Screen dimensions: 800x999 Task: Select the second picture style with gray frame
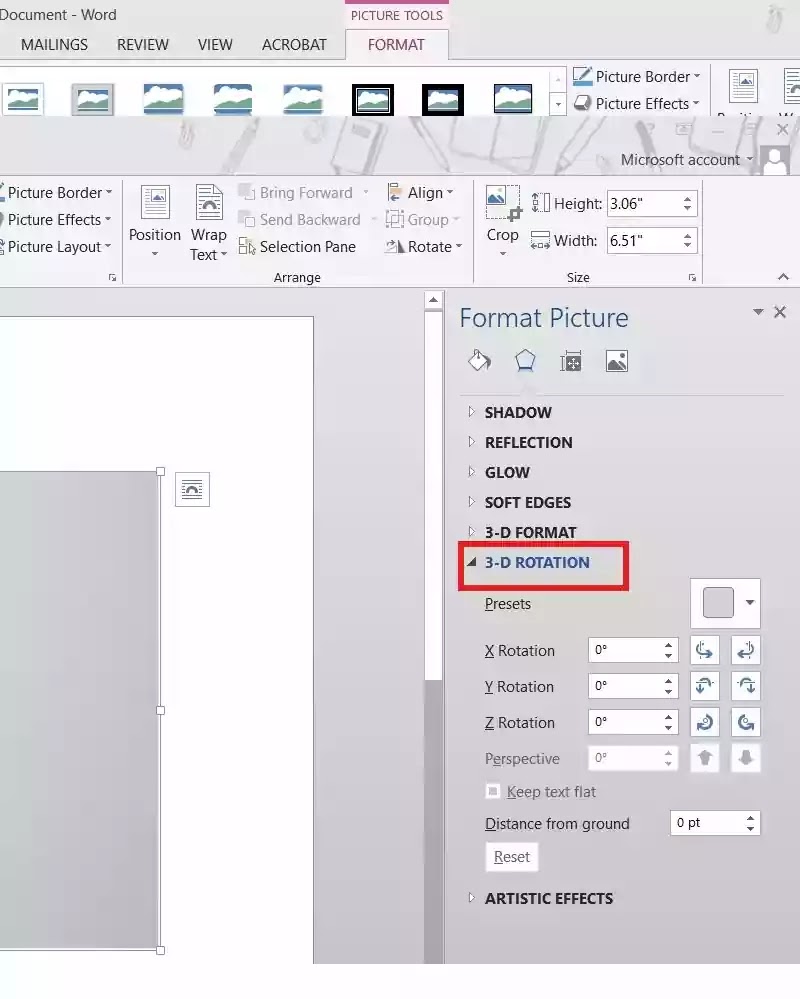[92, 99]
